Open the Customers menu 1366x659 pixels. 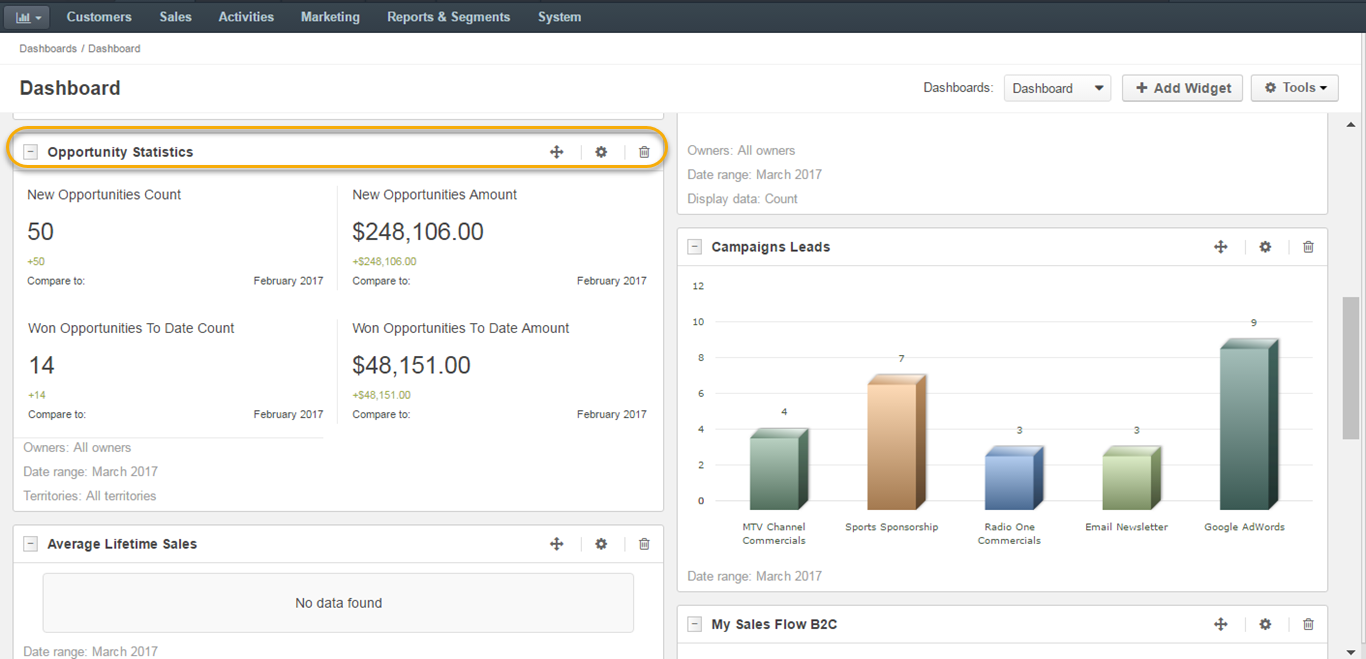click(99, 17)
